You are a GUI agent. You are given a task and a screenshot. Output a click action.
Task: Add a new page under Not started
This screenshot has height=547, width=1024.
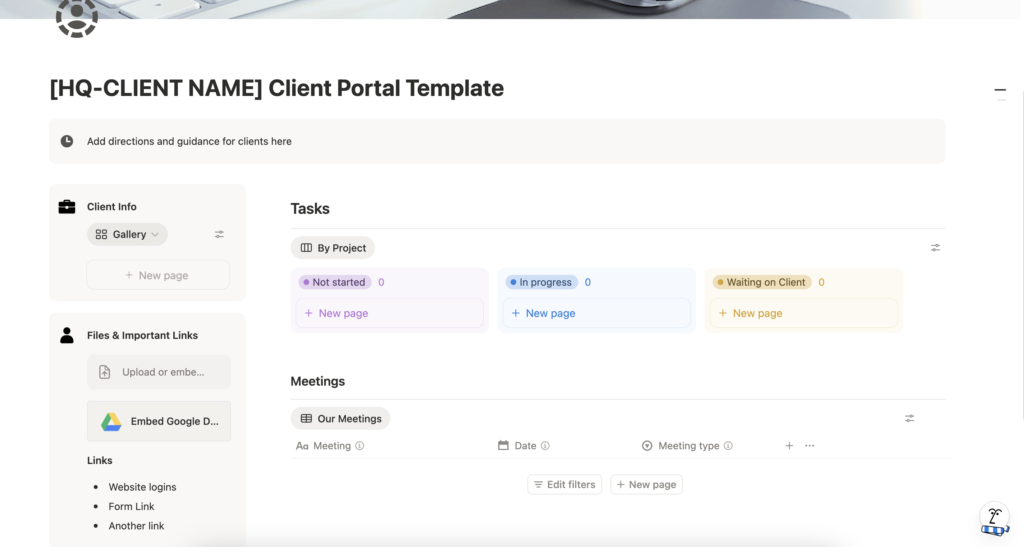coord(389,313)
